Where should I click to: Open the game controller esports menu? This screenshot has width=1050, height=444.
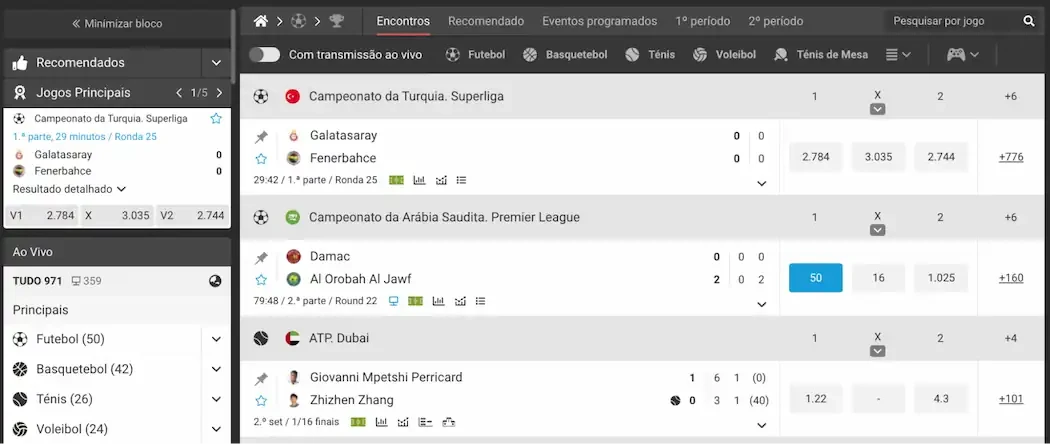pos(962,55)
